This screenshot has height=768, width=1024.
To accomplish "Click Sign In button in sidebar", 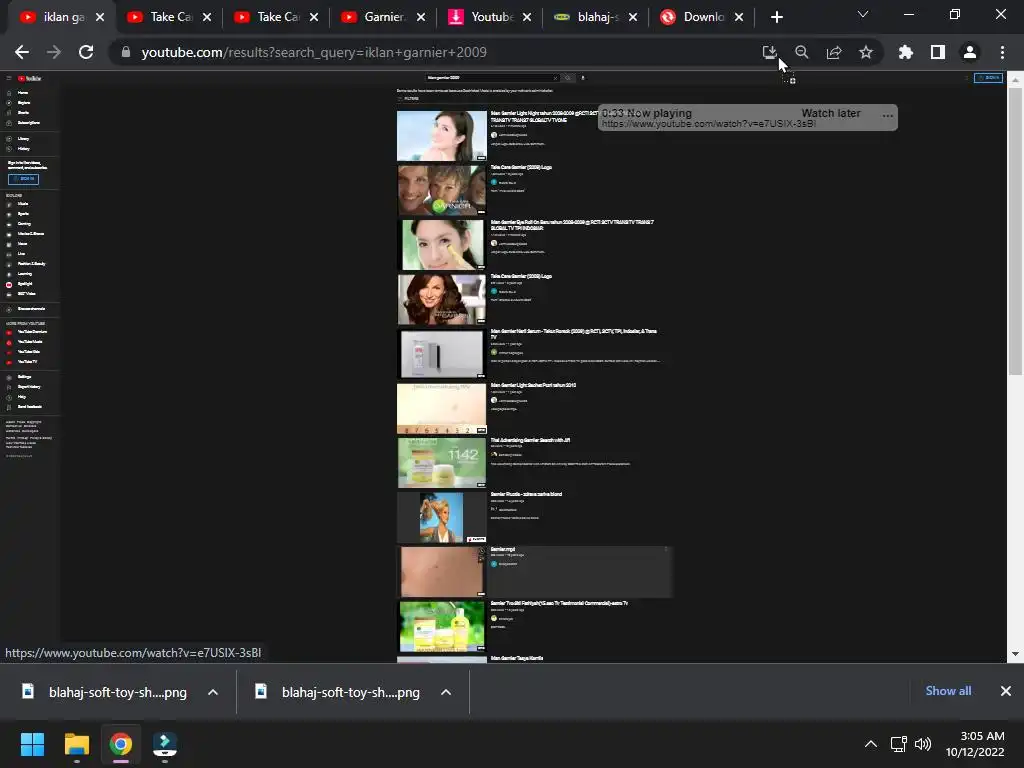I will coord(24,178).
